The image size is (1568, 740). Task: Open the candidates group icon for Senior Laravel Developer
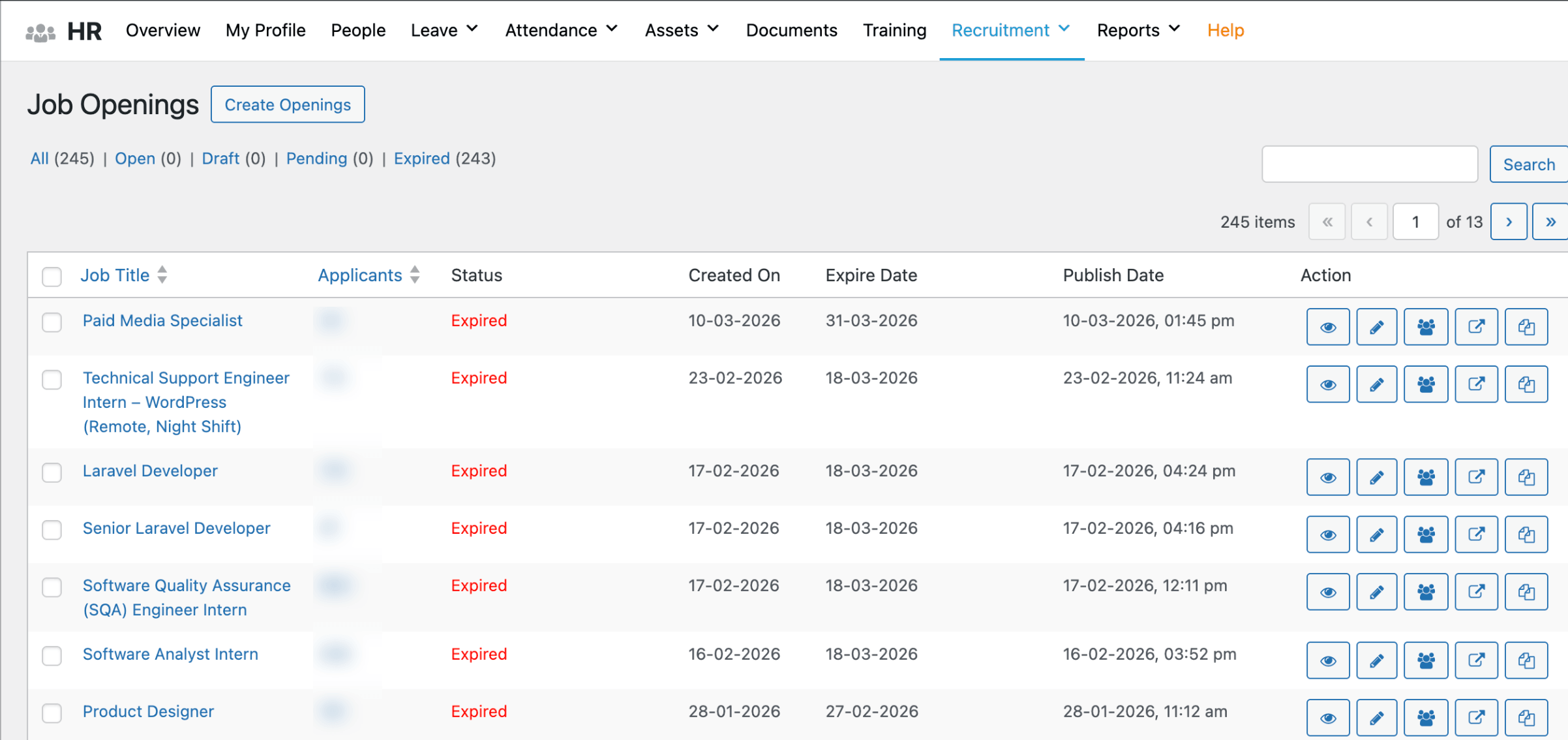tap(1426, 534)
